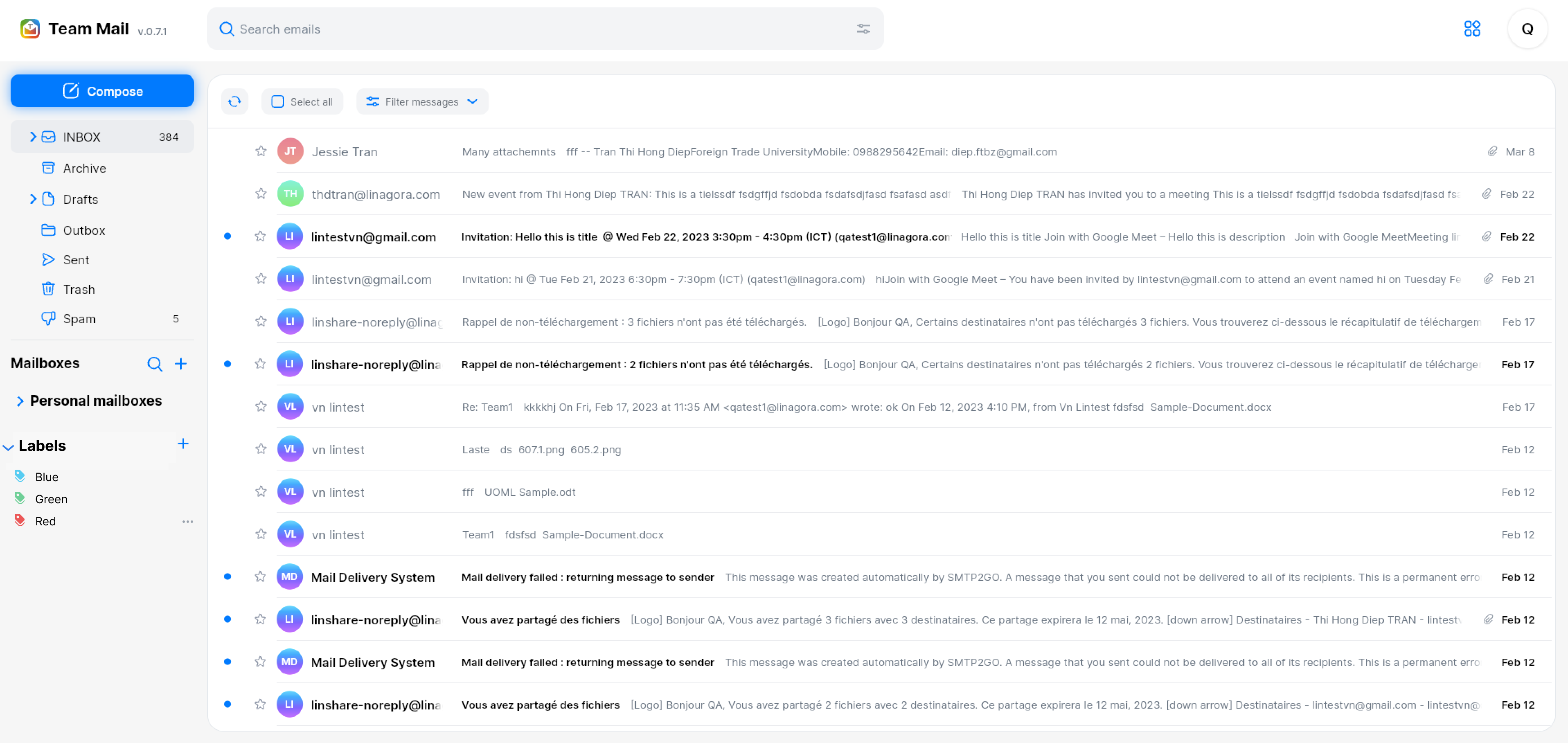This screenshot has height=743, width=1568.
Task: Open the search filter options icon
Action: point(863,29)
